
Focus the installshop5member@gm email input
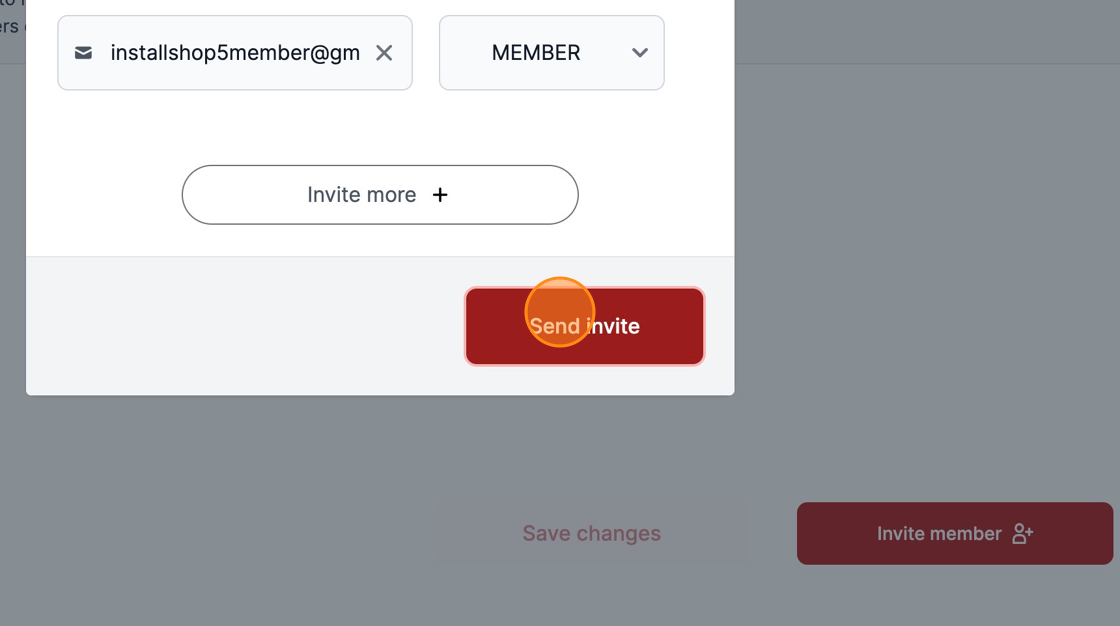tap(235, 53)
